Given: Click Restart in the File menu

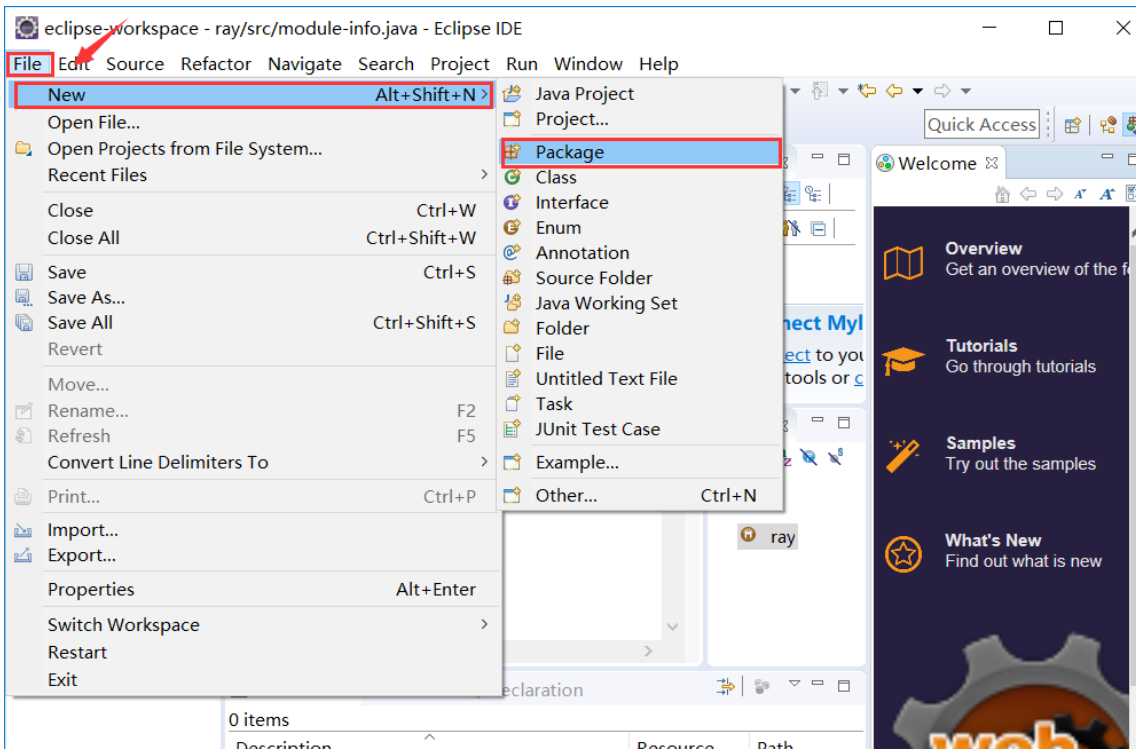Looking at the screenshot, I should [75, 652].
